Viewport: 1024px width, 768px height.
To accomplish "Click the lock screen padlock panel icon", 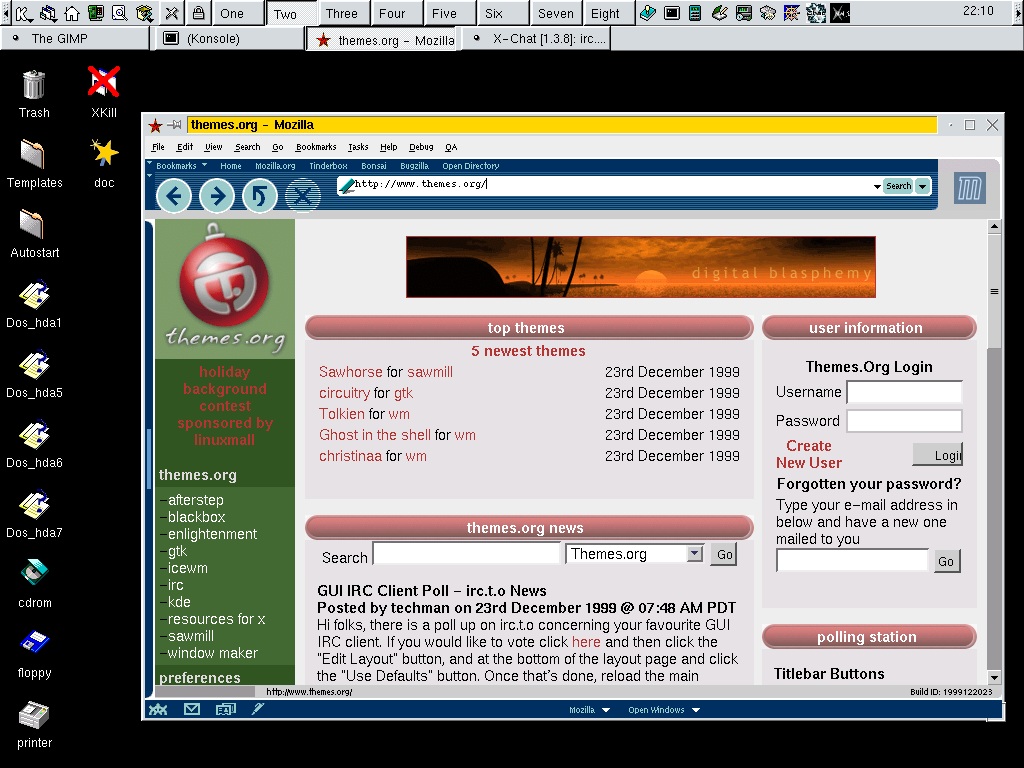I will coord(199,12).
